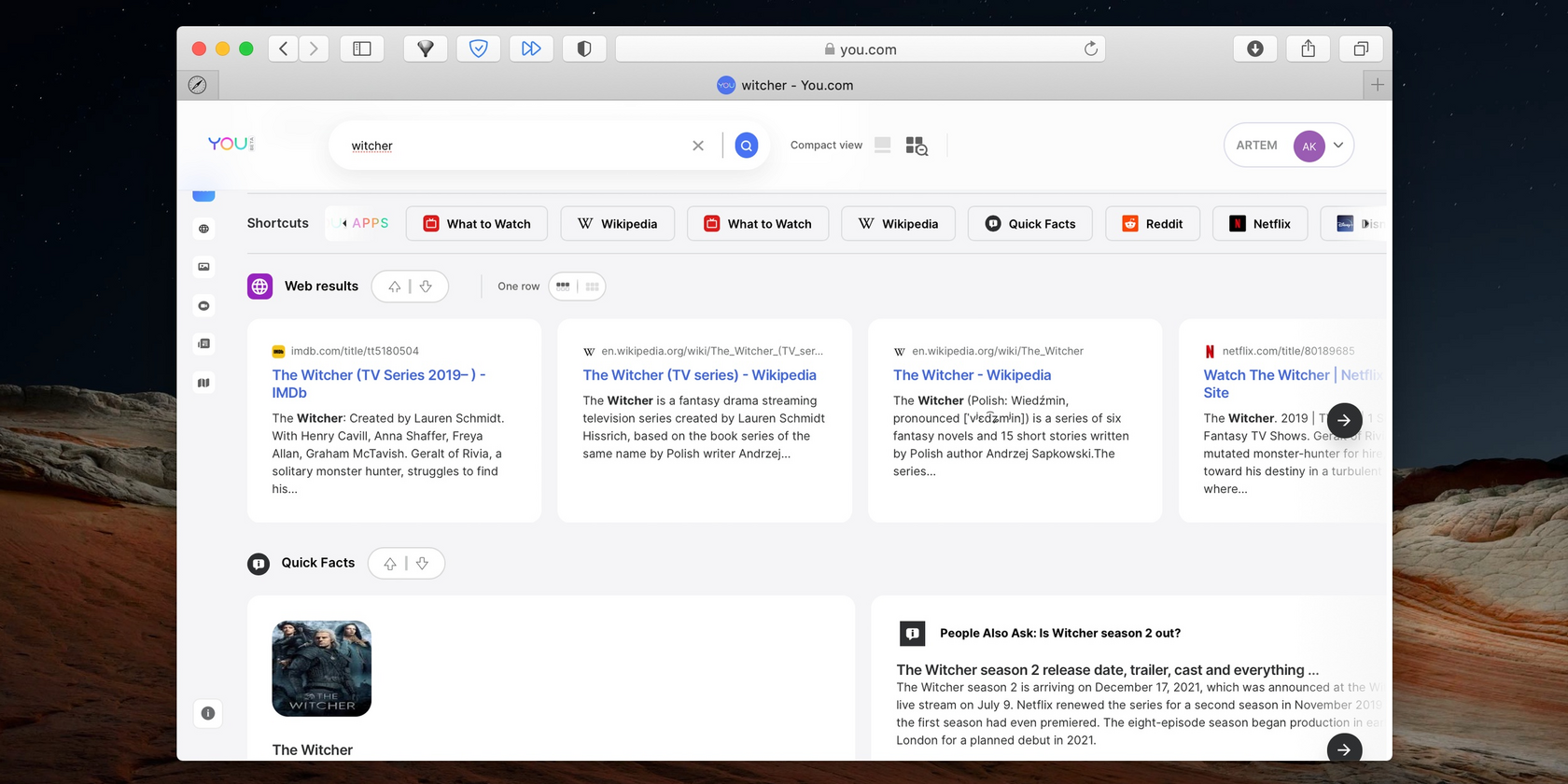Open What to Watch shortcut next to APPS
This screenshot has width=1568, height=784.
coord(477,224)
